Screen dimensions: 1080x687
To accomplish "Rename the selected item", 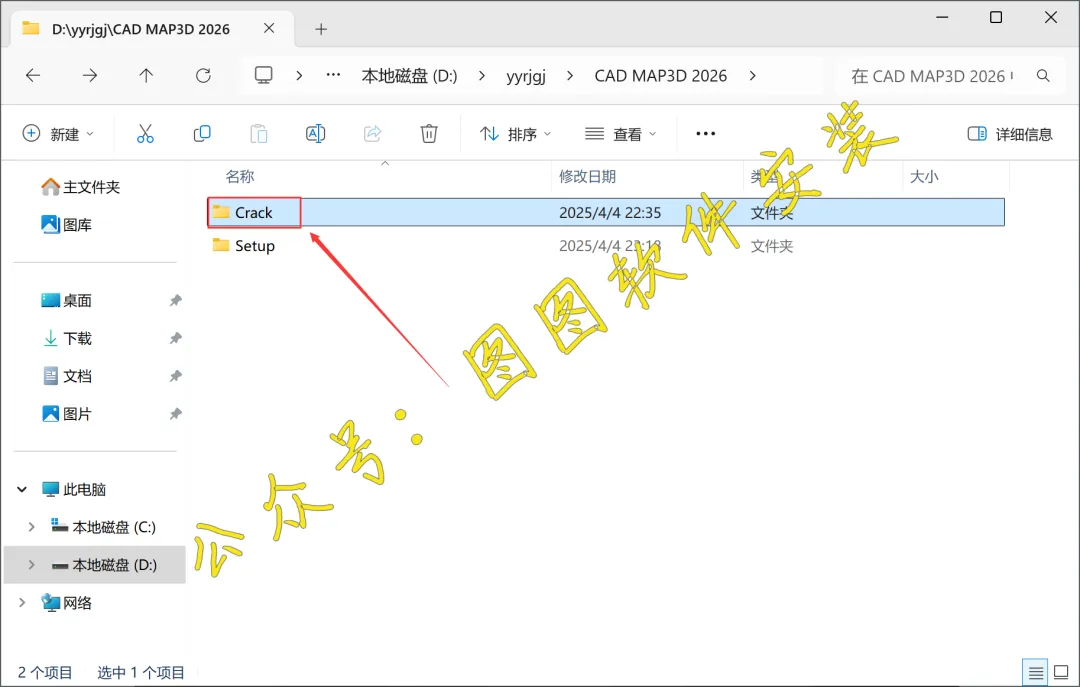I will click(x=315, y=134).
